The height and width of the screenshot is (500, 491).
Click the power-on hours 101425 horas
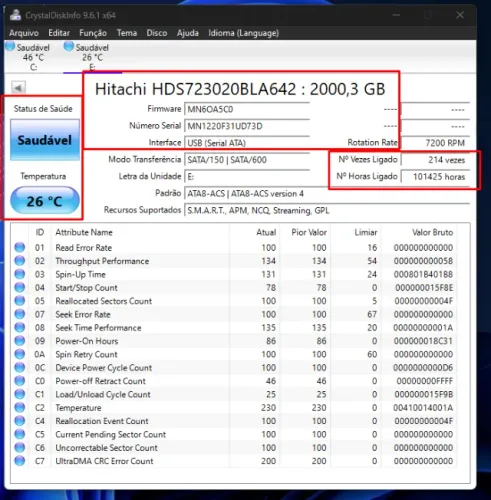(435, 177)
